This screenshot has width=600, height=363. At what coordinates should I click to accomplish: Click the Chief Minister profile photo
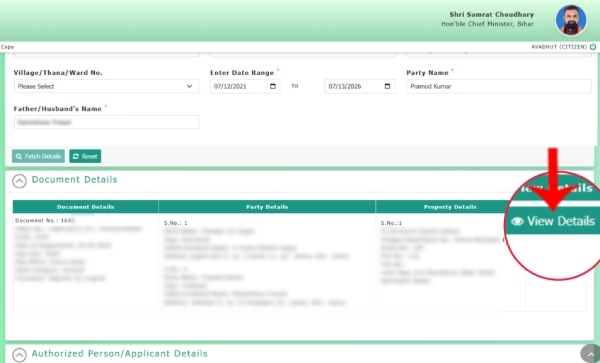click(571, 20)
